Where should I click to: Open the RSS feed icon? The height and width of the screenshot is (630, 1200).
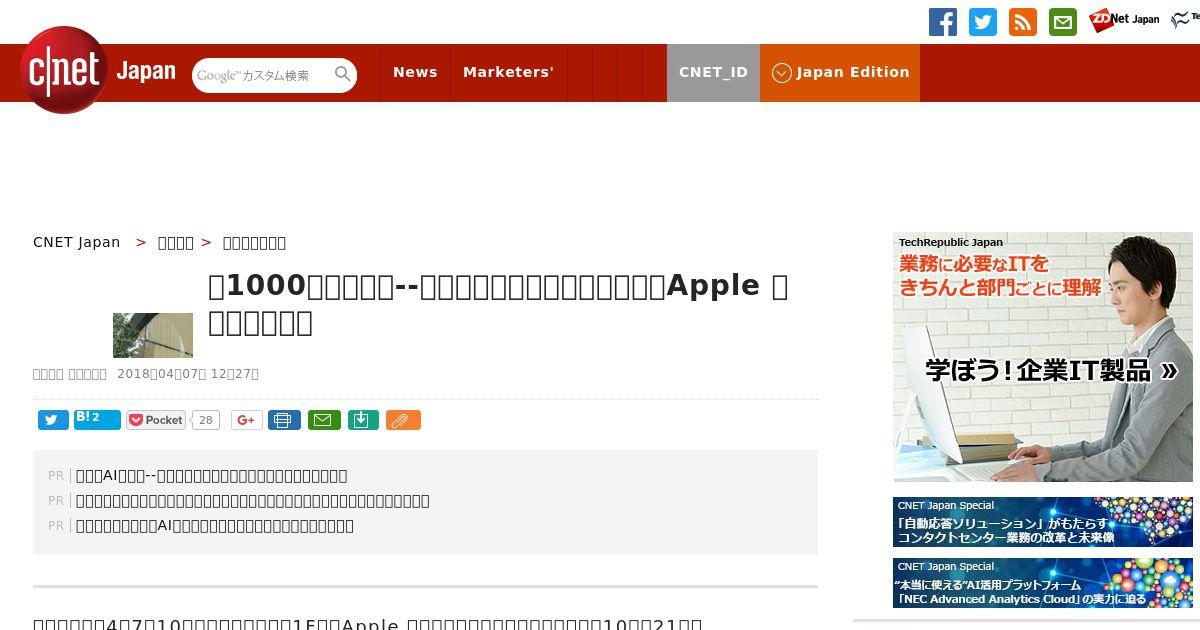(x=1023, y=22)
